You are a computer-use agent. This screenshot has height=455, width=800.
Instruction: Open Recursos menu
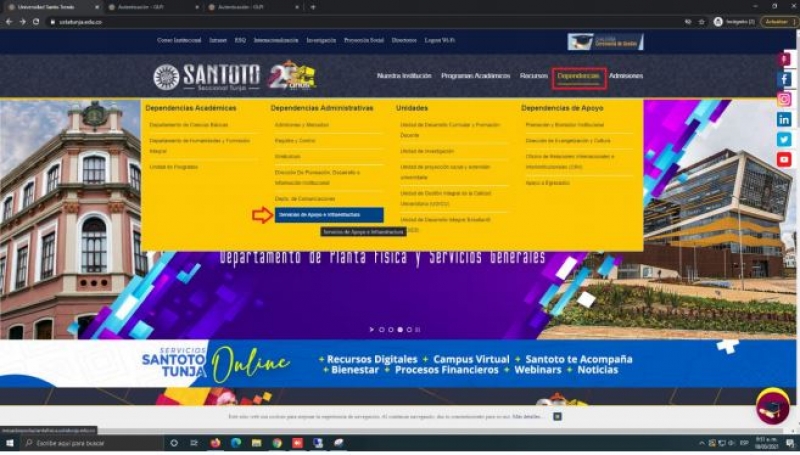[x=534, y=76]
